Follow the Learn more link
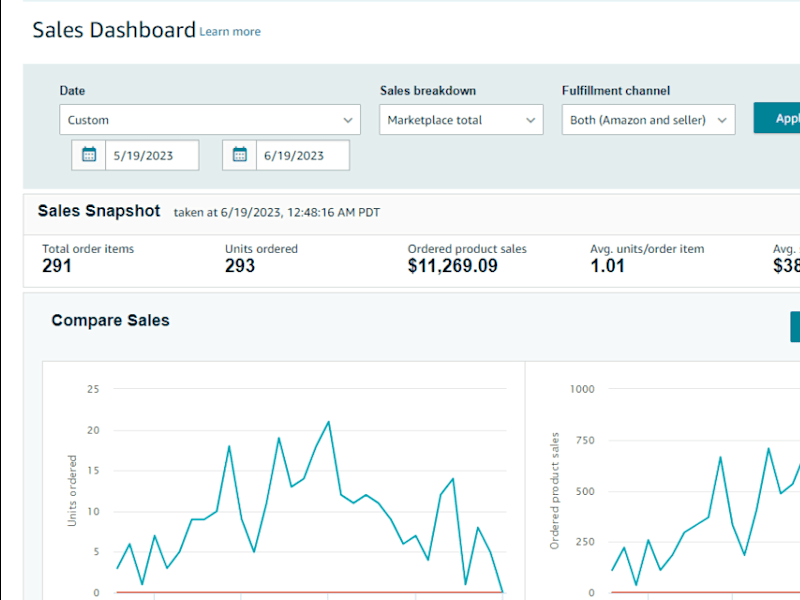 coord(230,32)
